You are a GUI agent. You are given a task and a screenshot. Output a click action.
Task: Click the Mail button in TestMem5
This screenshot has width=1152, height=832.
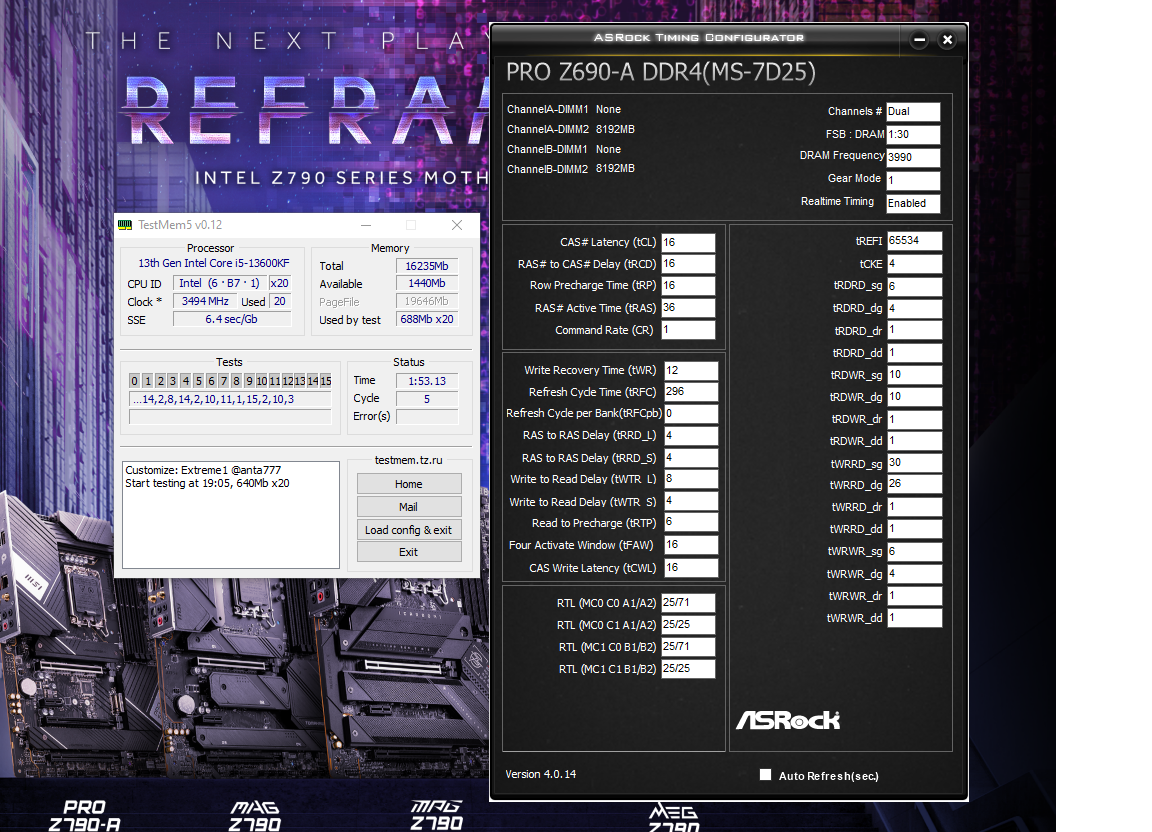[x=409, y=506]
